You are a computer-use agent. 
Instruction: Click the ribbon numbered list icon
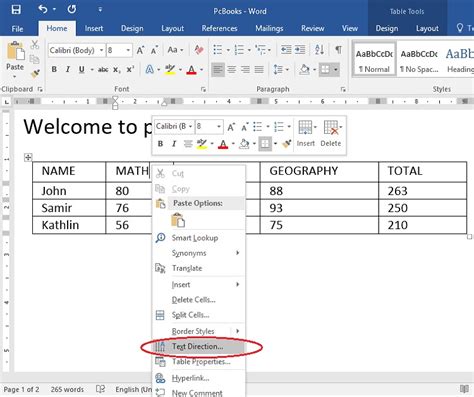(x=239, y=50)
